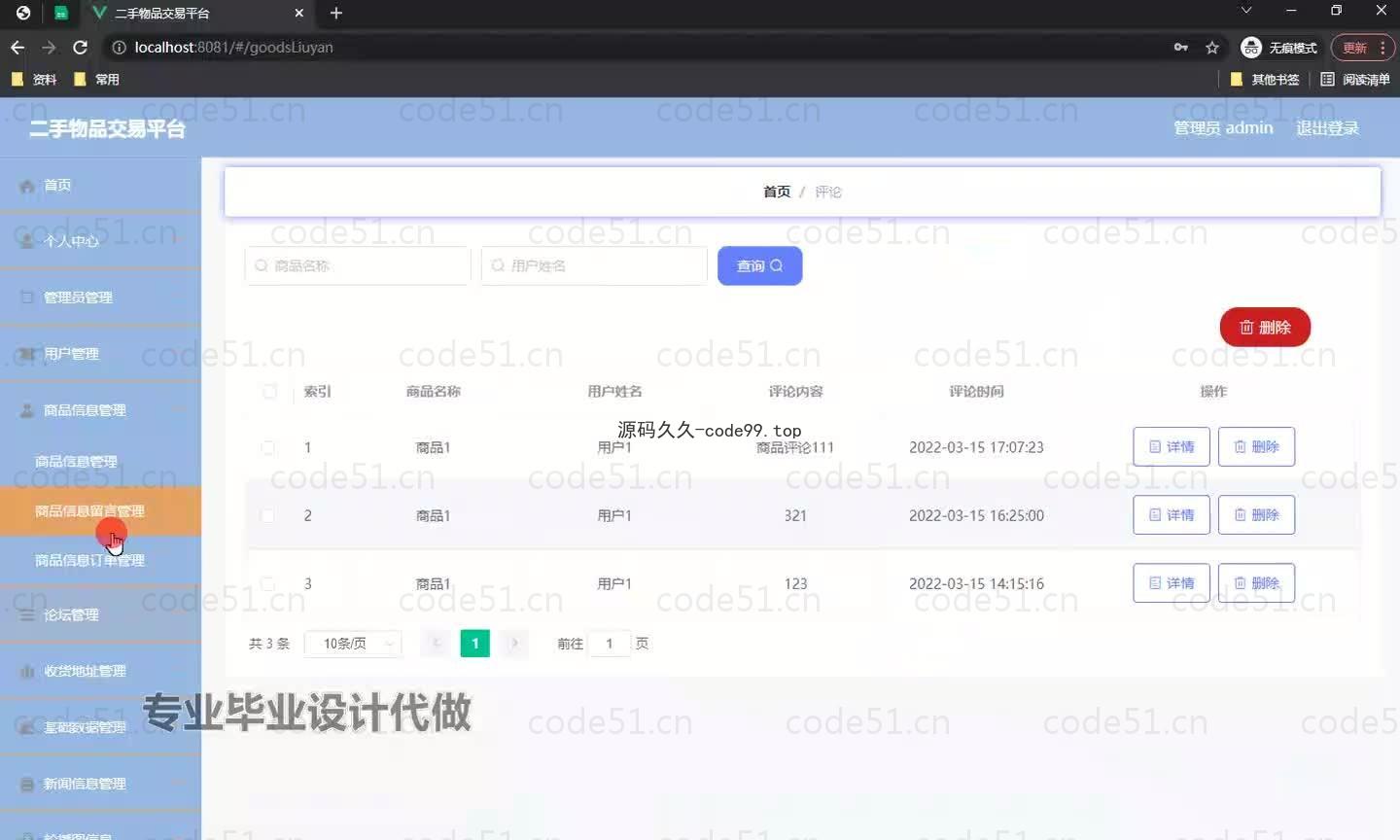Viewport: 1400px width, 840px height.
Task: Open the 阅读清单 reading list
Action: click(1355, 80)
